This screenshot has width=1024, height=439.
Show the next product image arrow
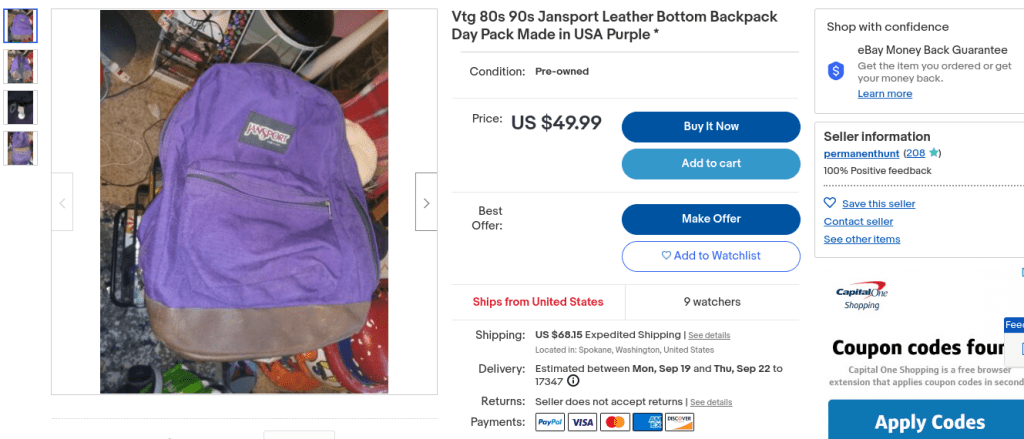(426, 202)
